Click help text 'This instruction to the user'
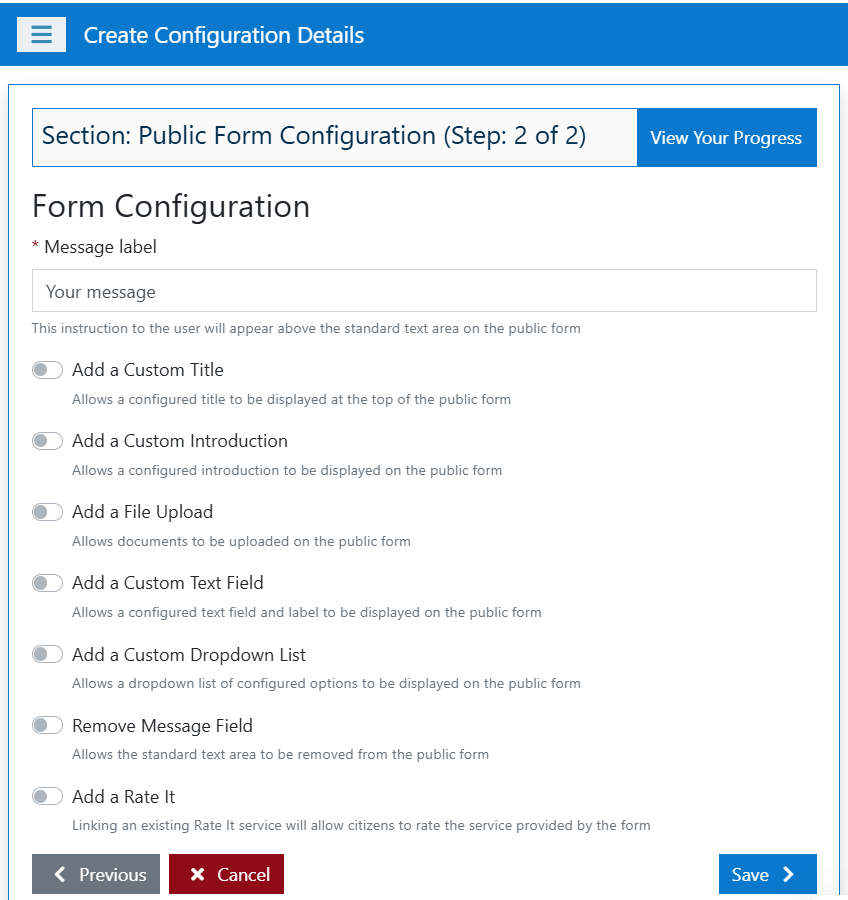The width and height of the screenshot is (848, 900). (x=306, y=328)
